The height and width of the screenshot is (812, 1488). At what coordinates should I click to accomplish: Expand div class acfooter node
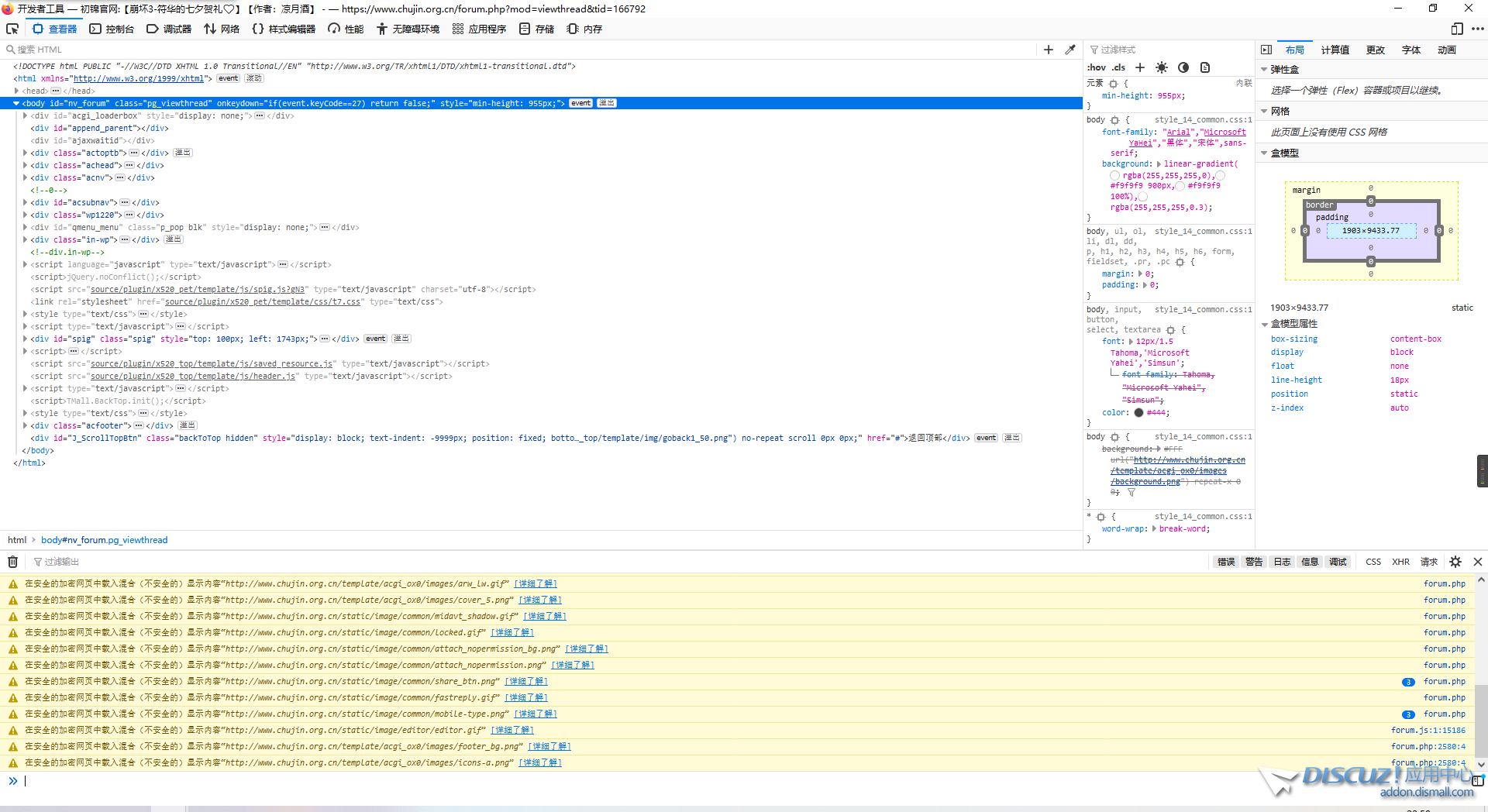pyautogui.click(x=25, y=425)
